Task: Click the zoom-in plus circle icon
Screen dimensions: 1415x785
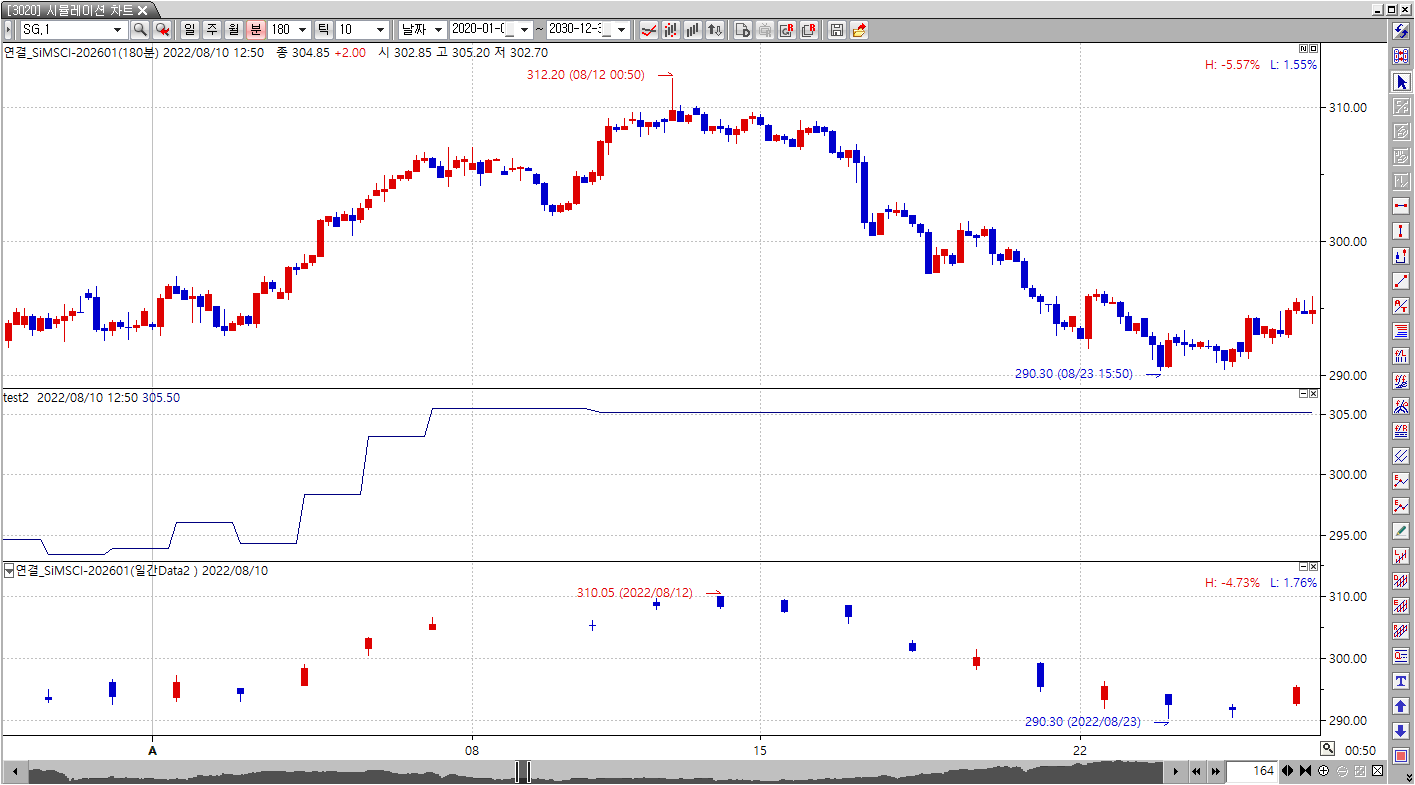Action: 1324,771
